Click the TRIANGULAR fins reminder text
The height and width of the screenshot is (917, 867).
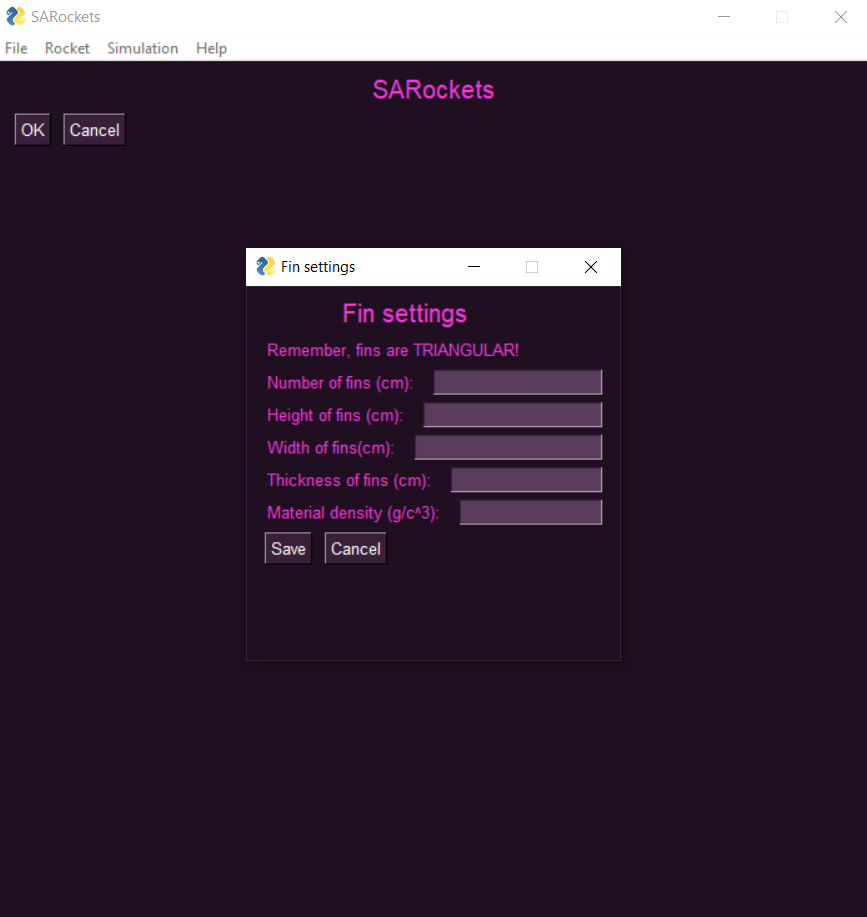[x=393, y=350]
